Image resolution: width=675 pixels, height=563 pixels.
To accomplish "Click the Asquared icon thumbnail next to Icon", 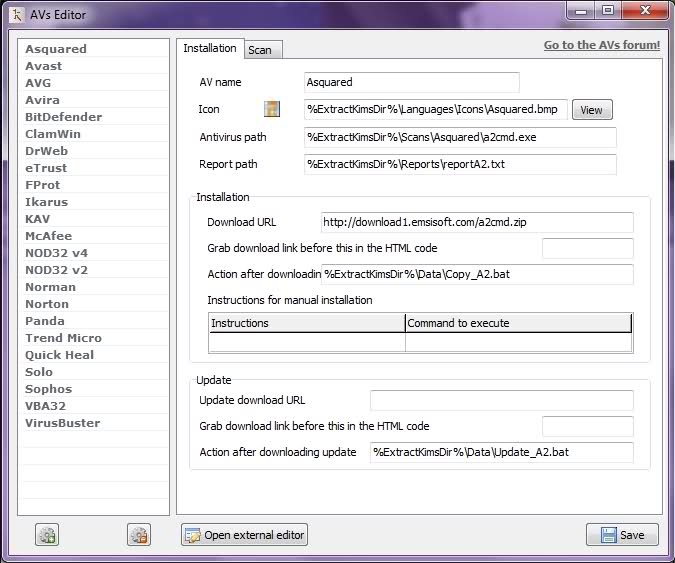I will tap(272, 109).
